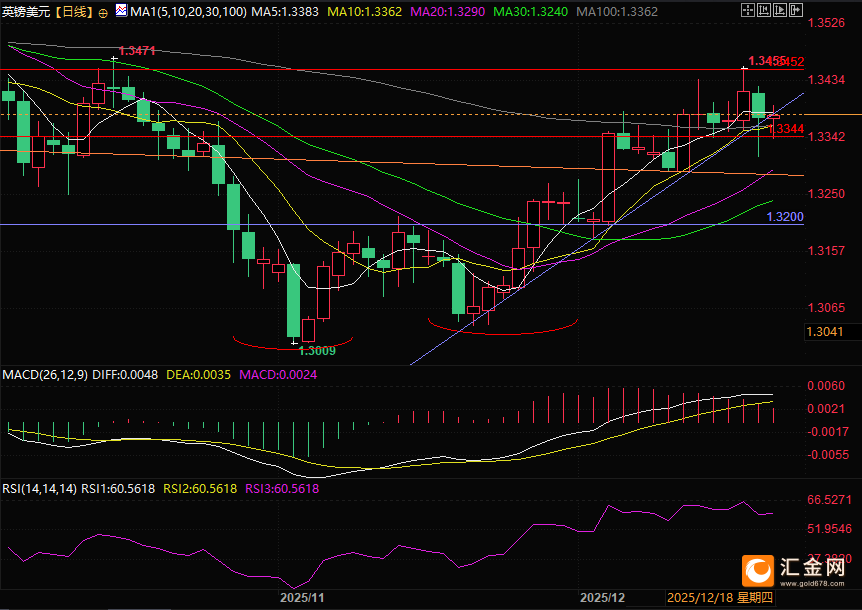
Task: Open the MA indicator chart icon
Action: [x=121, y=10]
